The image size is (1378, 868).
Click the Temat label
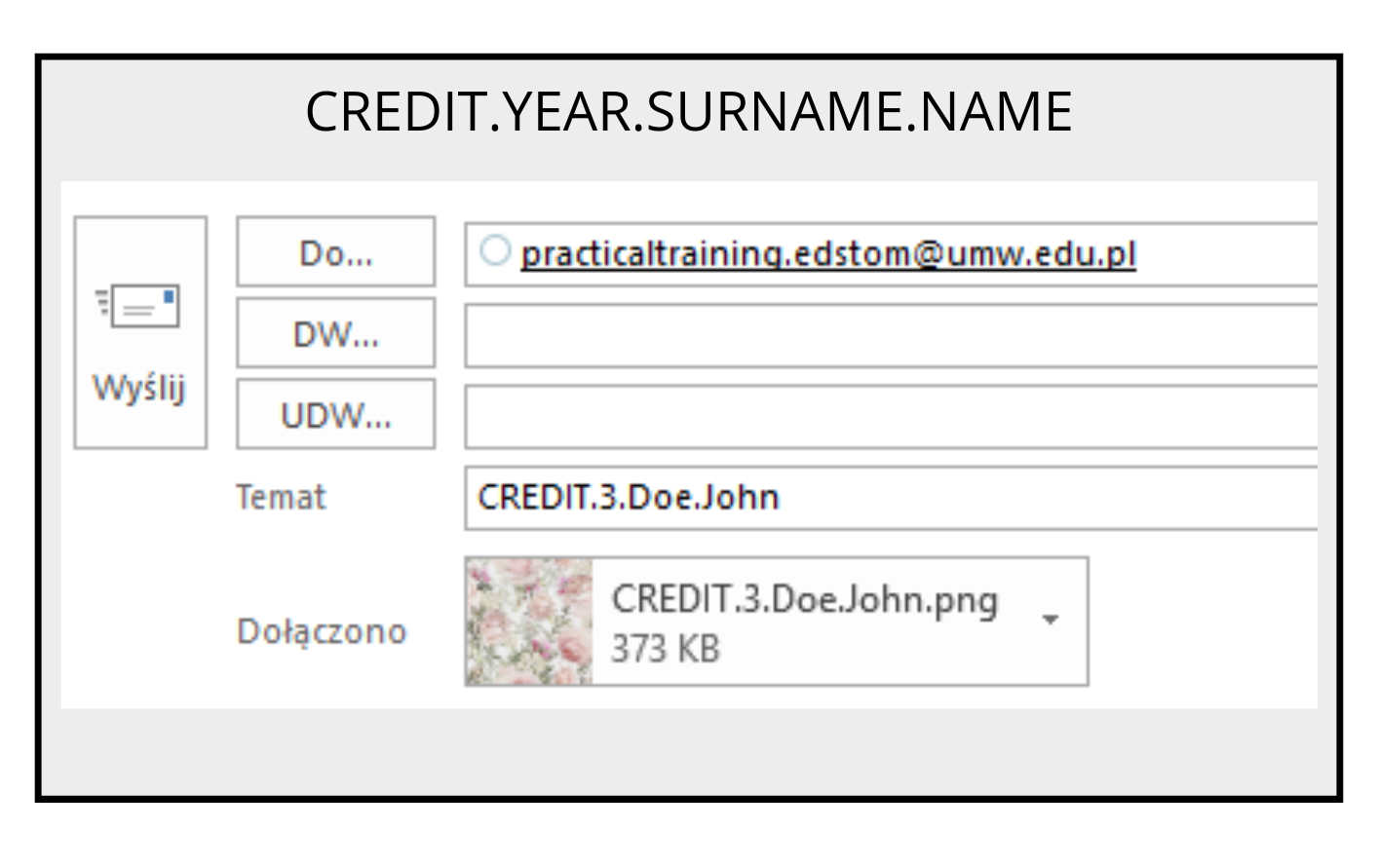[281, 497]
